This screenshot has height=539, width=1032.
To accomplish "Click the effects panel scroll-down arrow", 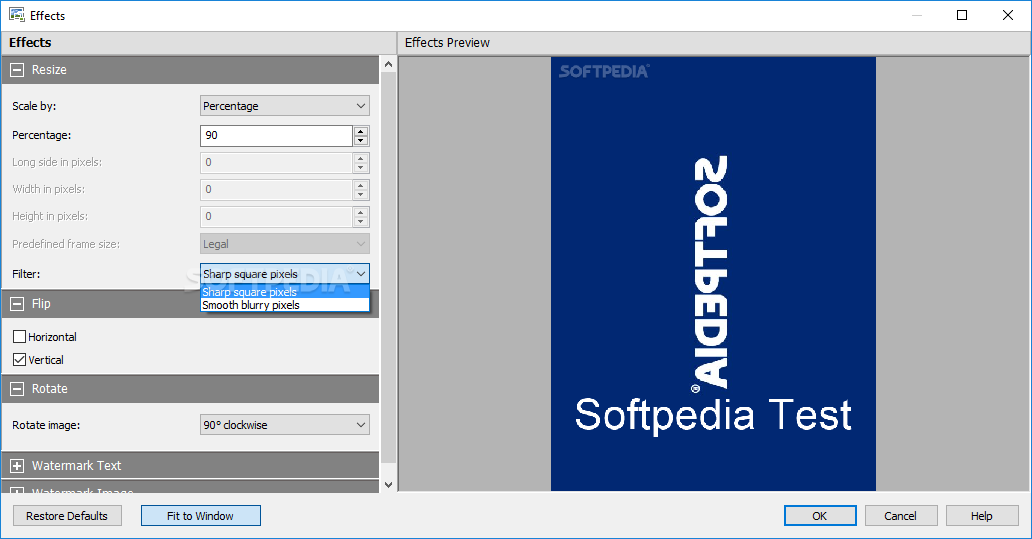I will pyautogui.click(x=388, y=485).
